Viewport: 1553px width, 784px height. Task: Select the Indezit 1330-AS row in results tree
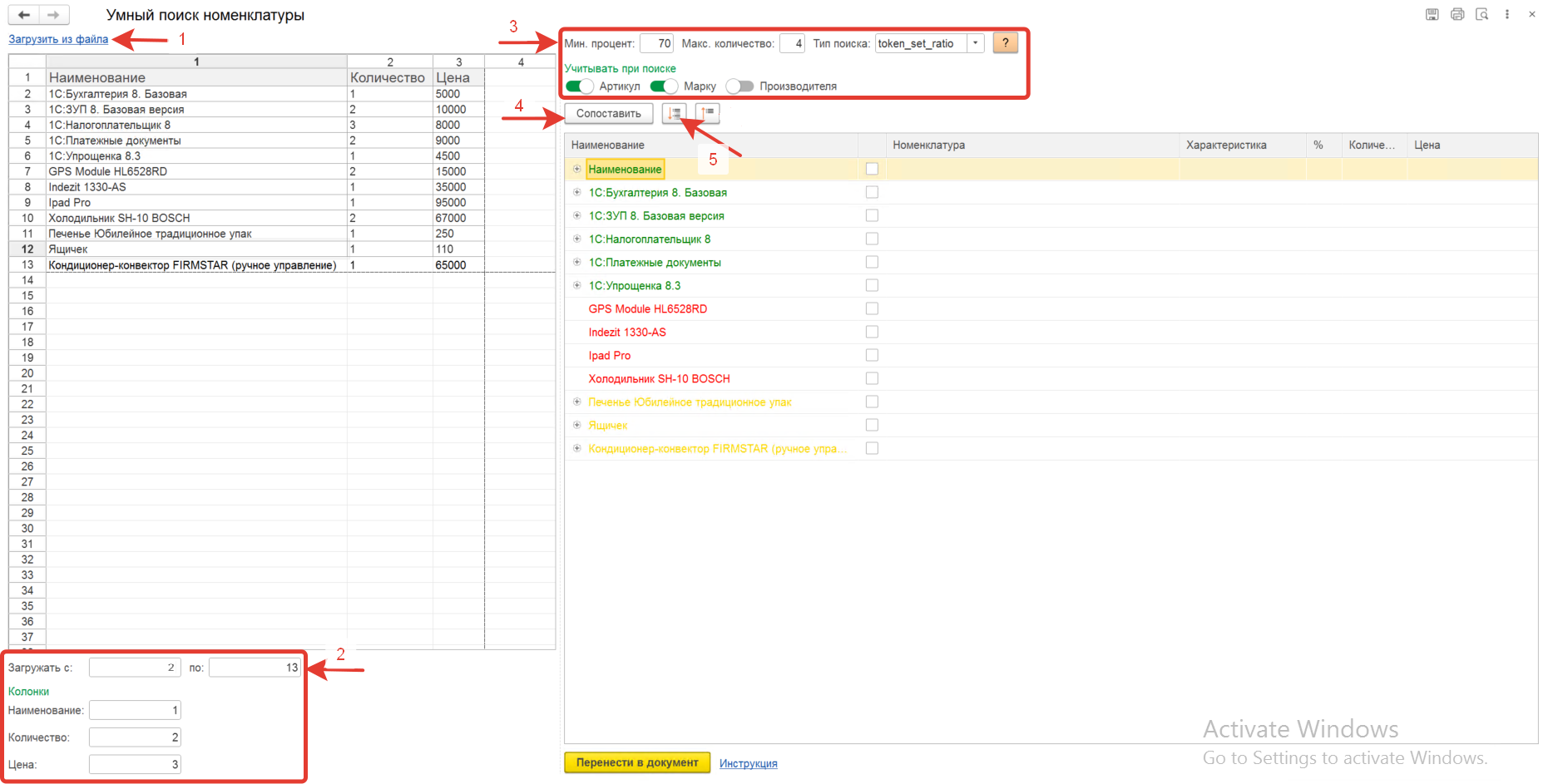(x=1051, y=332)
